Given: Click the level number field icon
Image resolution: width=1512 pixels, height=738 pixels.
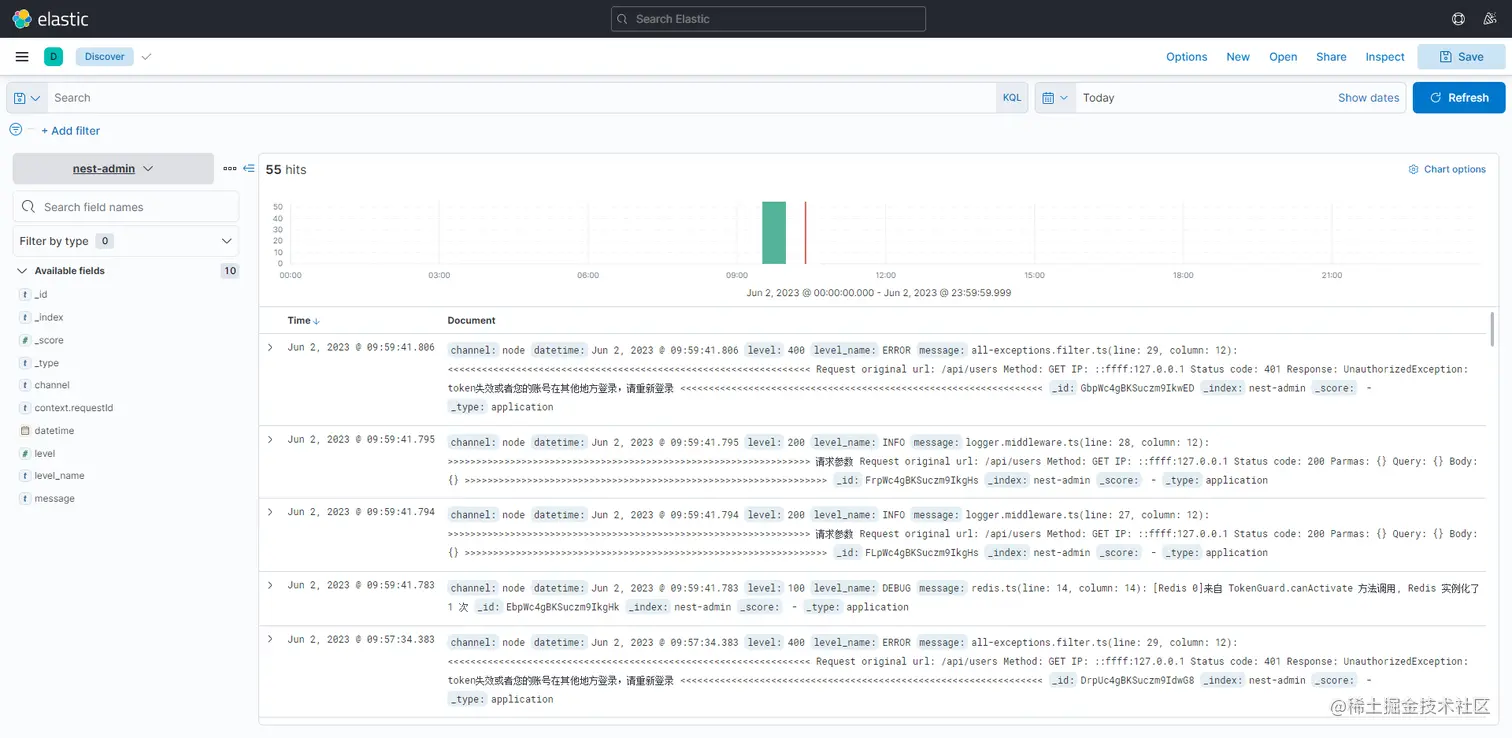Looking at the screenshot, I should coord(25,454).
